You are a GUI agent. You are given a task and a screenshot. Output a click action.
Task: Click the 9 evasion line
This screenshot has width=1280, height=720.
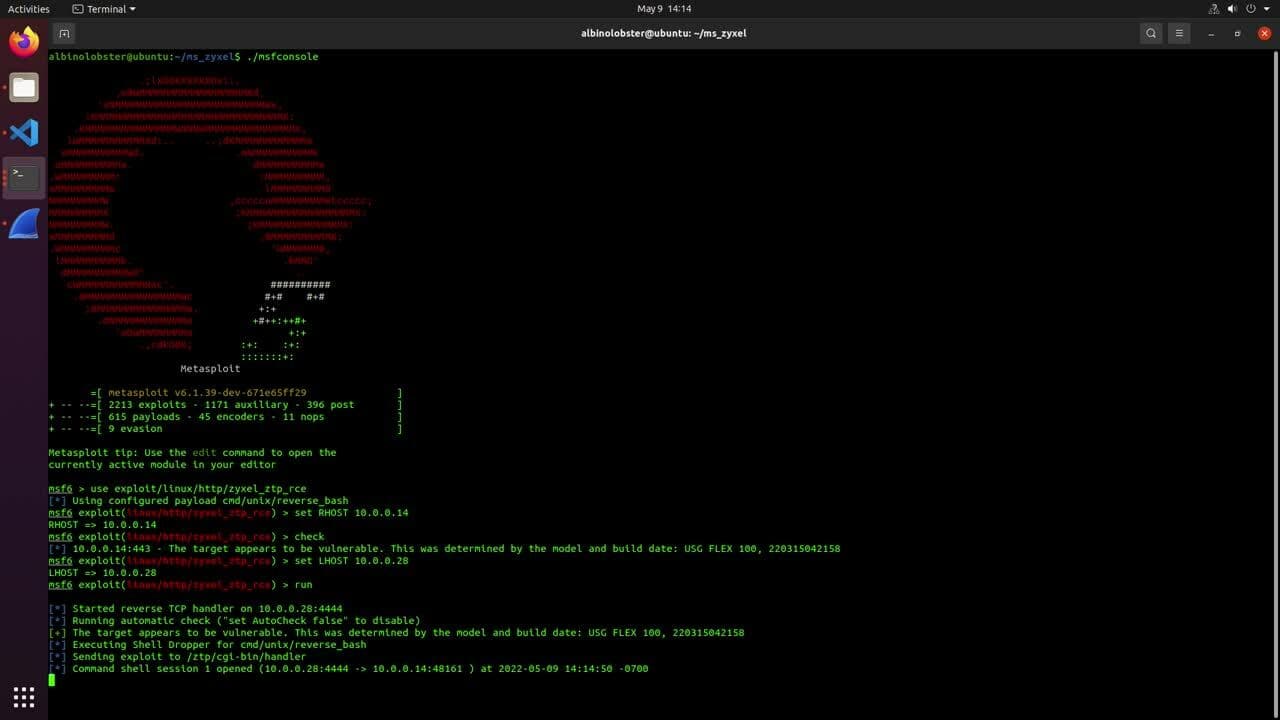coord(135,429)
